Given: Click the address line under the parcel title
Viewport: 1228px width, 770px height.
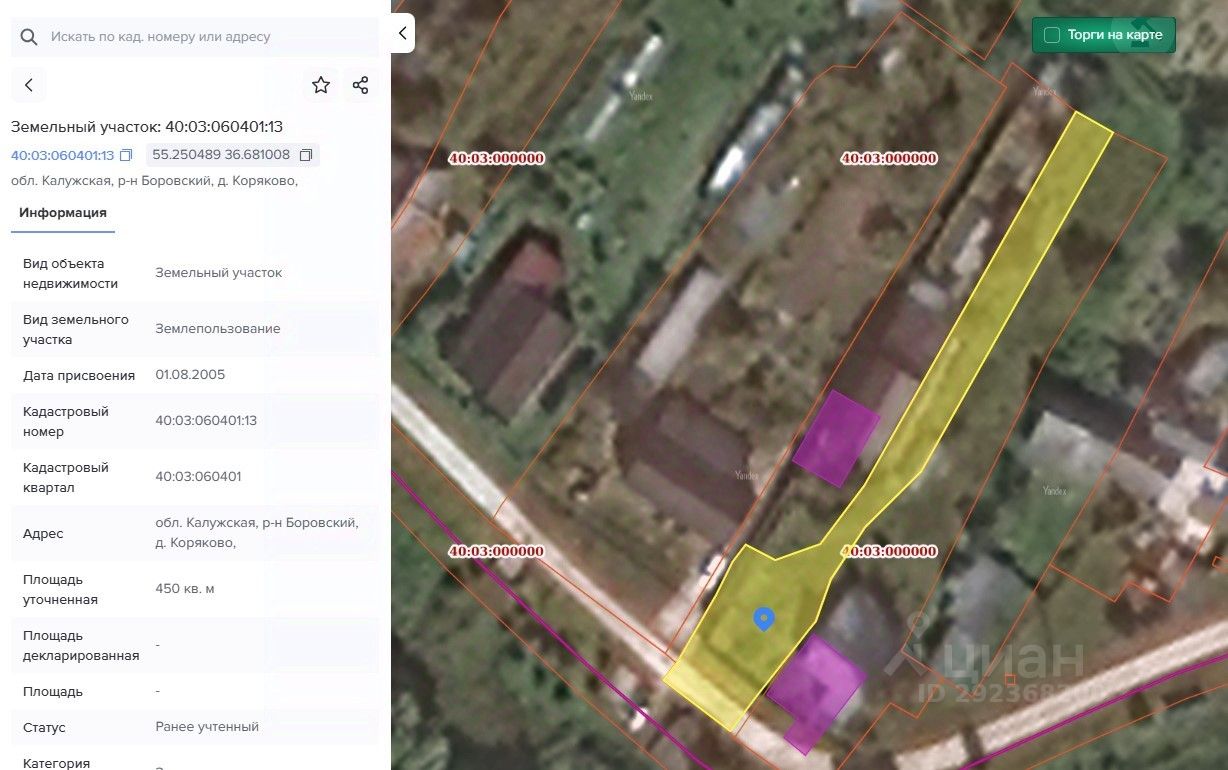Looking at the screenshot, I should coord(155,182).
